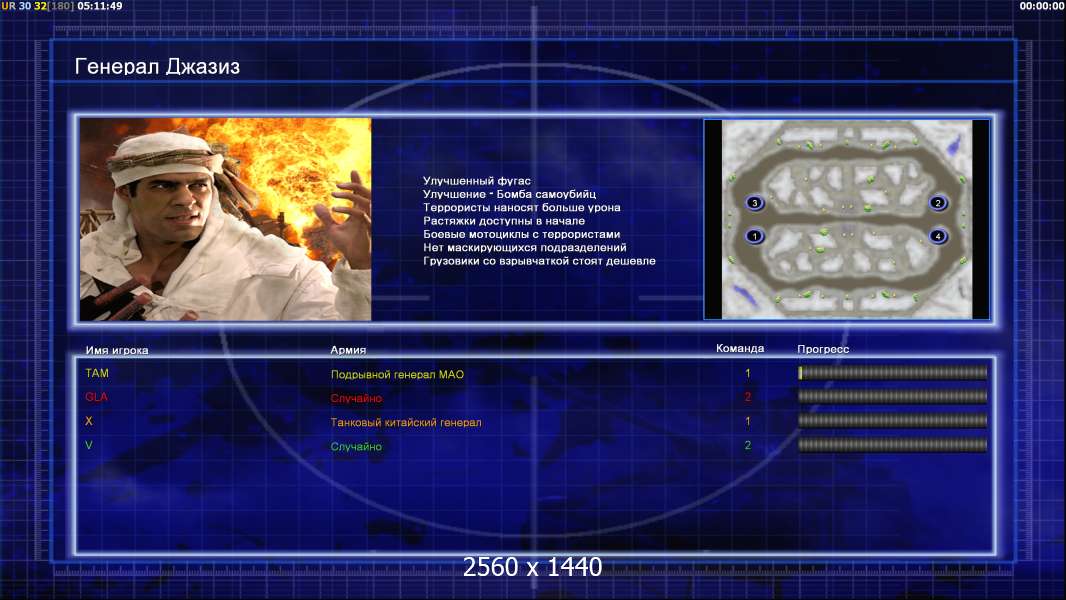The image size is (1066, 600).
Task: Click column header 'Команда'
Action: pyautogui.click(x=740, y=349)
